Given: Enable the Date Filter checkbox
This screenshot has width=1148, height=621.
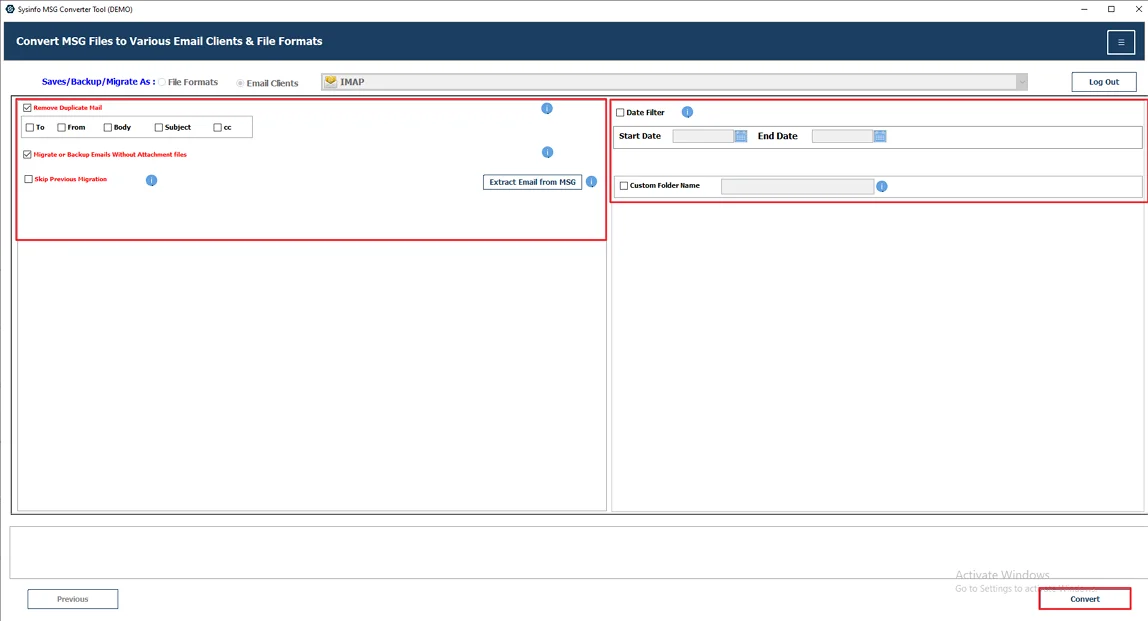Looking at the screenshot, I should click(x=620, y=112).
